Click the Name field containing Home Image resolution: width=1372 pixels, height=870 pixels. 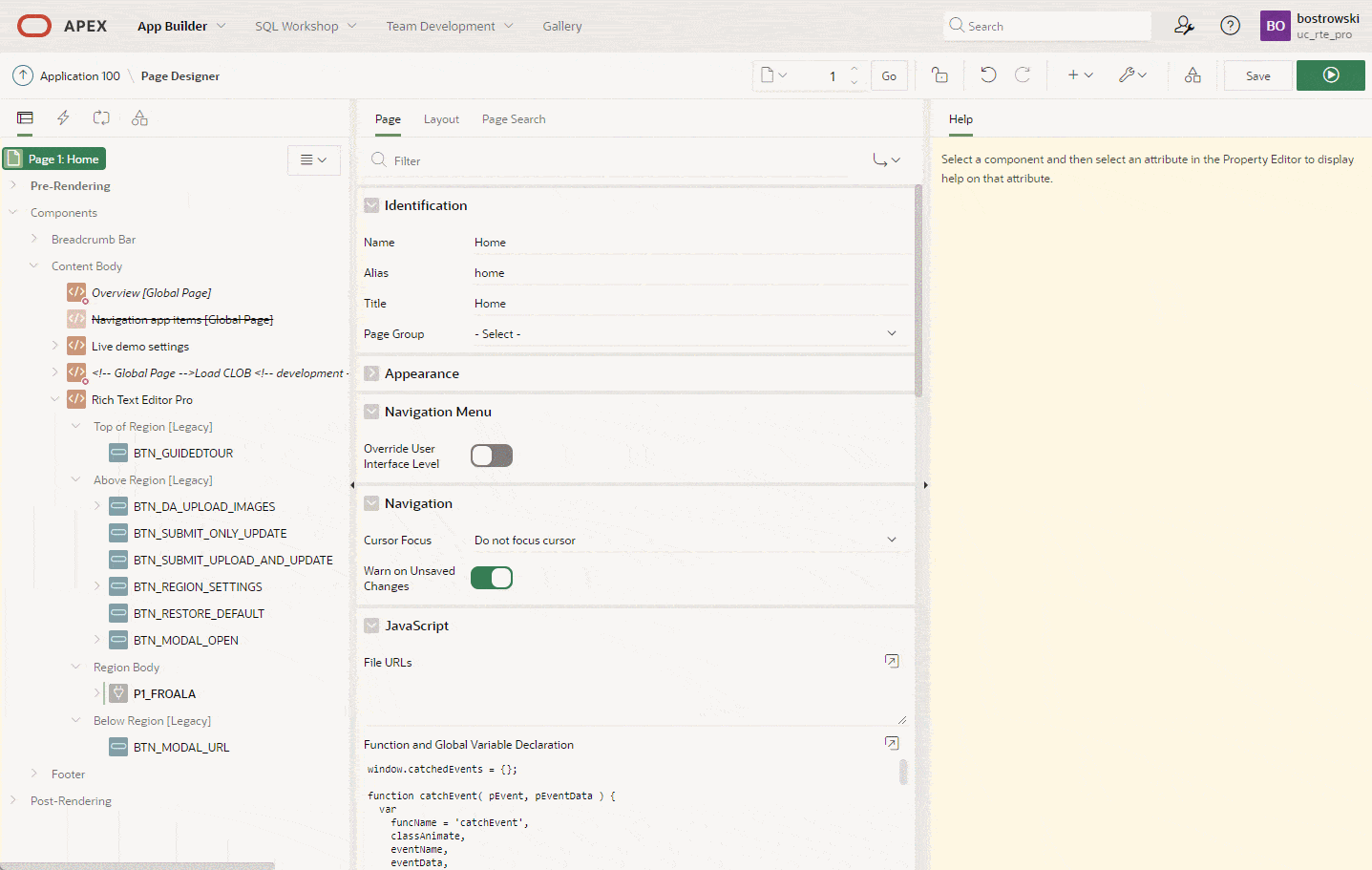[687, 242]
